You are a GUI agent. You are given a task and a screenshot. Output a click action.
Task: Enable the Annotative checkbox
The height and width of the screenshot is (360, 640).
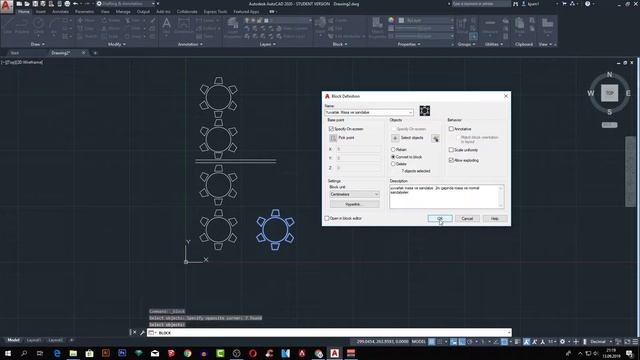click(x=451, y=129)
